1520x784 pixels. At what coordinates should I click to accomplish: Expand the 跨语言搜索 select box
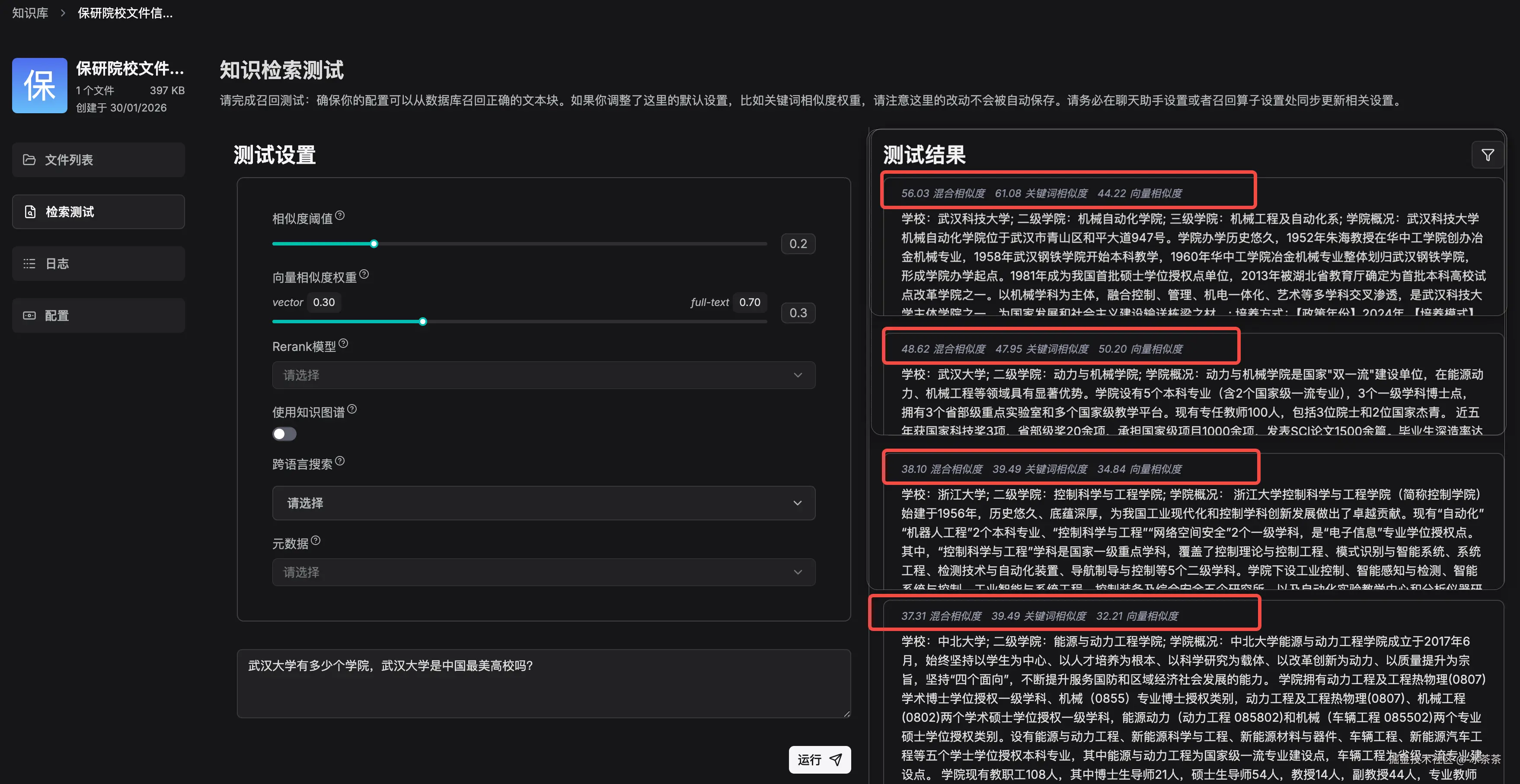coord(543,503)
